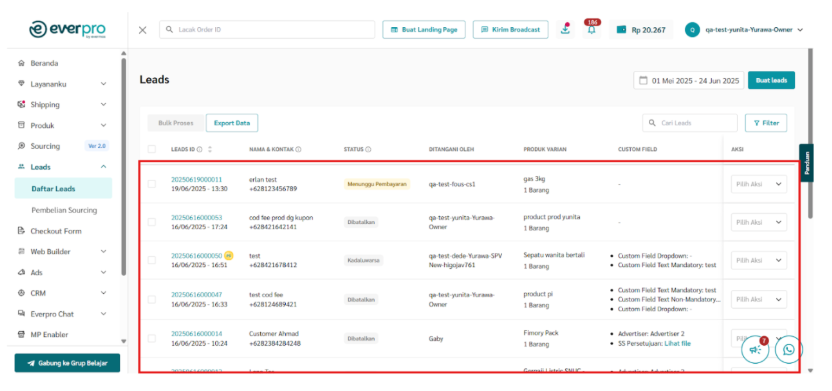Click the Buat leads button

772,81
